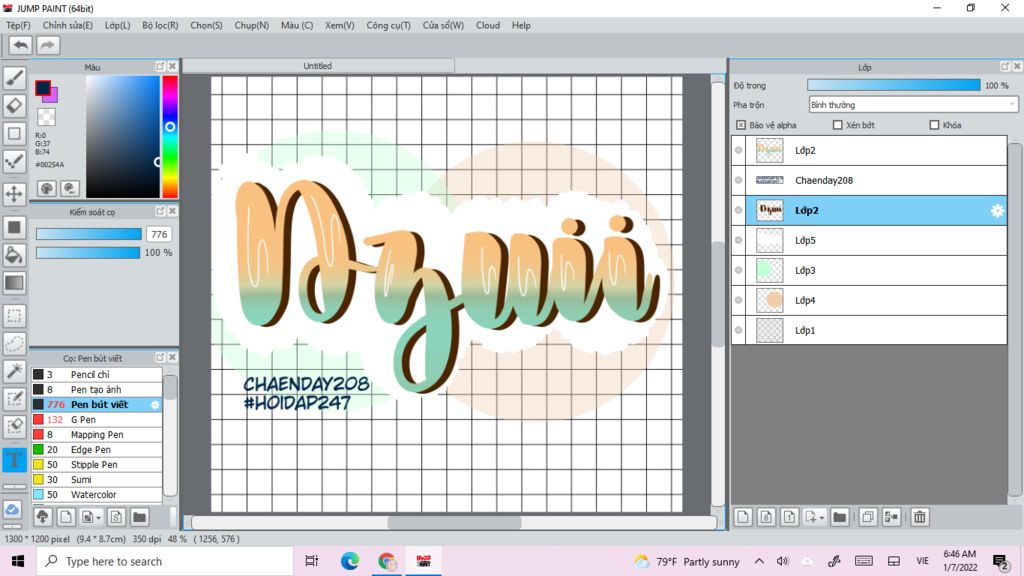Select the Bucket fill tool
This screenshot has width=1024, height=576.
[x=14, y=255]
